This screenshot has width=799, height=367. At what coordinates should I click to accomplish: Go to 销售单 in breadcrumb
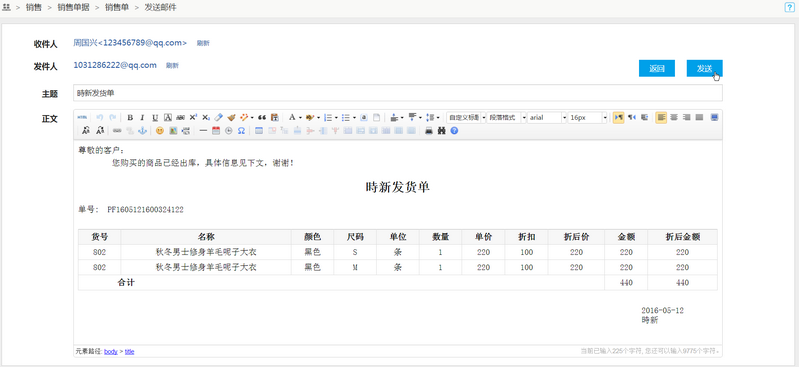coord(117,8)
